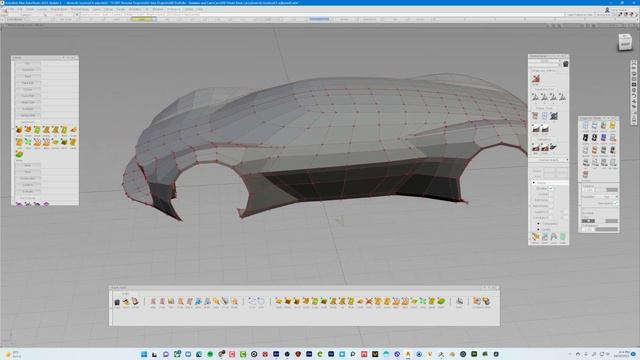Click the dark color swatch in the diagnostic panel
640x360 pixels.
(588, 221)
